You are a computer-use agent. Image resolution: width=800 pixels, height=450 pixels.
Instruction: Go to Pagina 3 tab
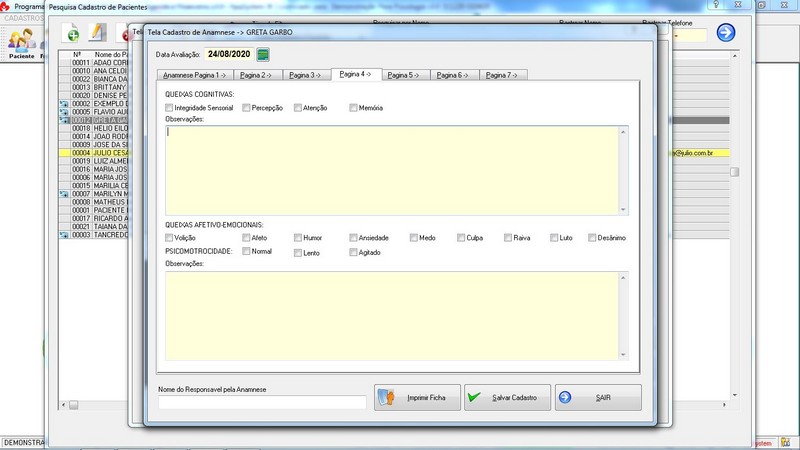[x=306, y=75]
